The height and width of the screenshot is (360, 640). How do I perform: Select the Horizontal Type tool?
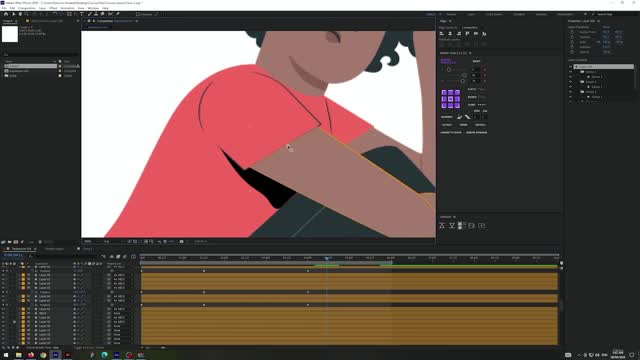[x=82, y=14]
